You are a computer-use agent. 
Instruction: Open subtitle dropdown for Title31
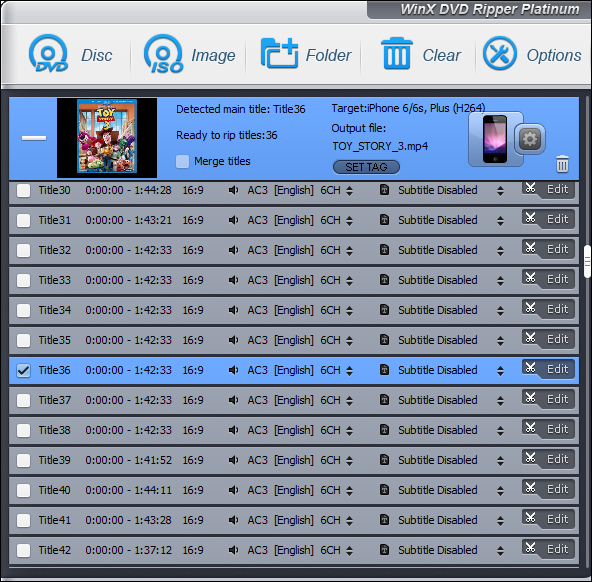pos(501,221)
